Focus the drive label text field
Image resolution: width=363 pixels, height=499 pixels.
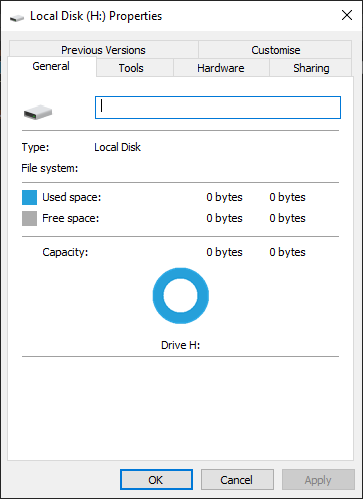coord(218,107)
